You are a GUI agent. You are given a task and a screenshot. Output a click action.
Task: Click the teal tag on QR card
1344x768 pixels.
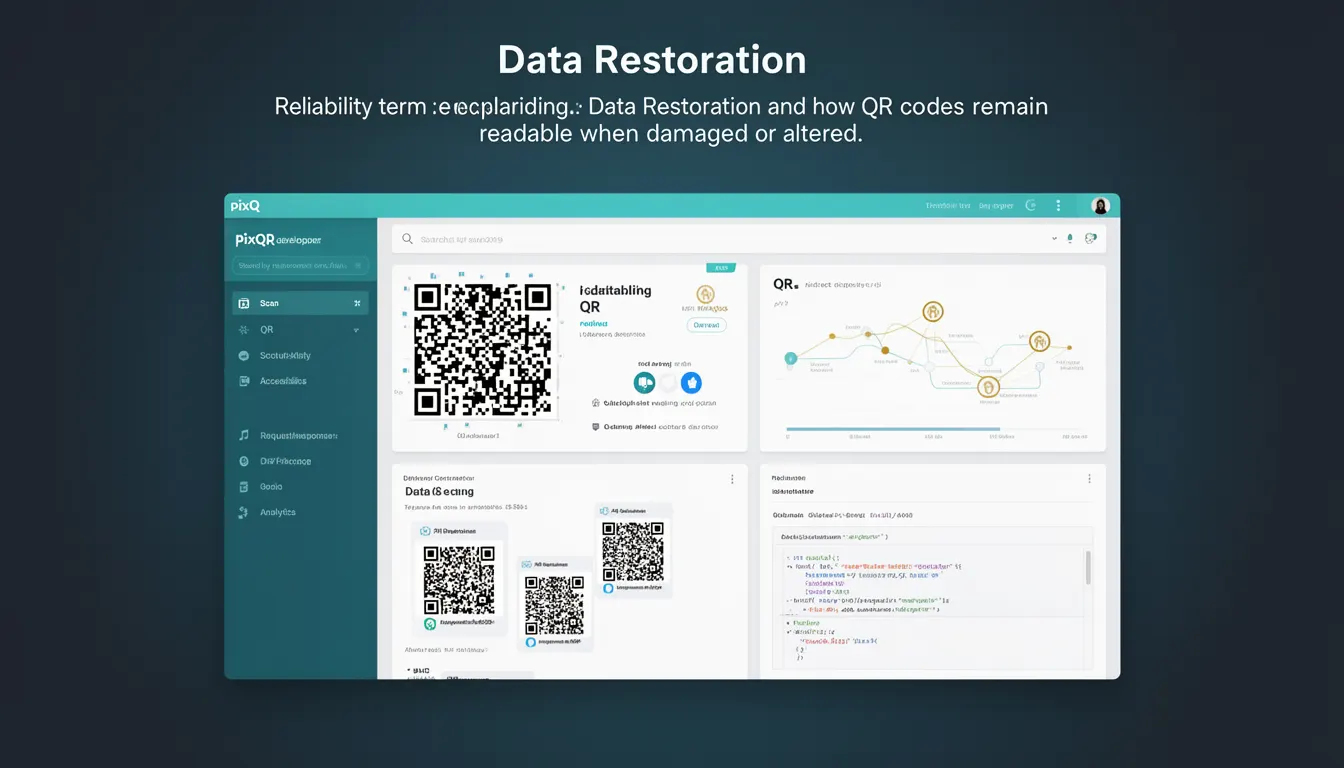click(x=720, y=268)
